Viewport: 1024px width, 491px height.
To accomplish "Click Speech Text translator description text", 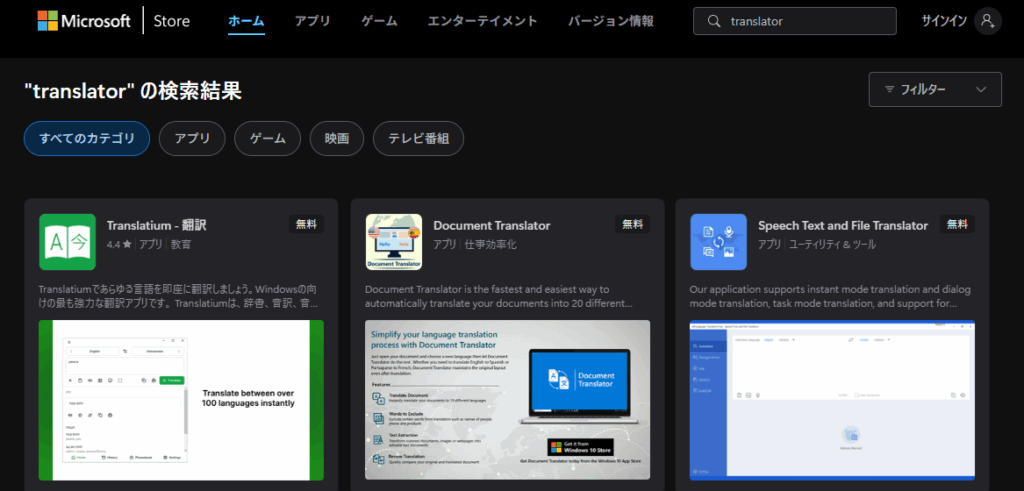I will coord(830,296).
